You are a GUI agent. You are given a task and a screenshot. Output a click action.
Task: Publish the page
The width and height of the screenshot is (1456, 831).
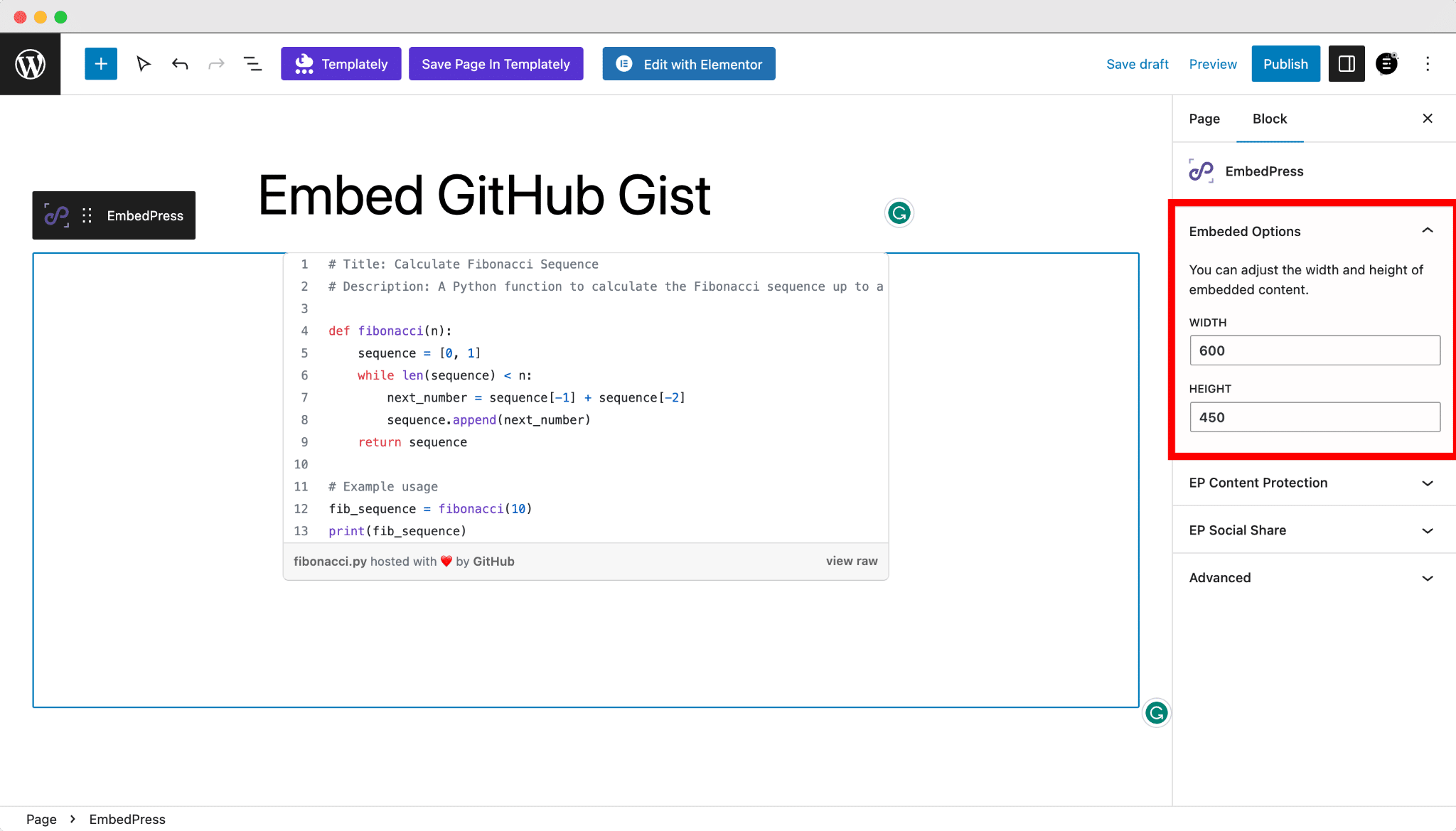(1285, 64)
